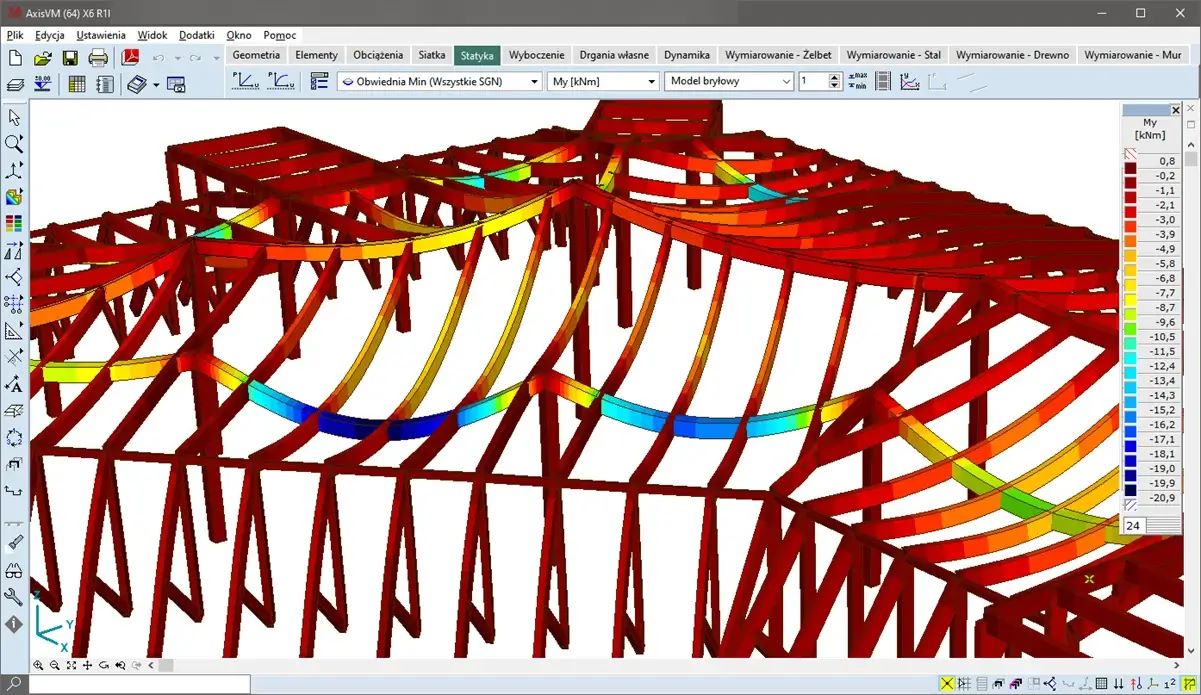The image size is (1201, 695).
Task: Switch to the Wymiarowanie - Stal tab
Action: click(x=893, y=55)
